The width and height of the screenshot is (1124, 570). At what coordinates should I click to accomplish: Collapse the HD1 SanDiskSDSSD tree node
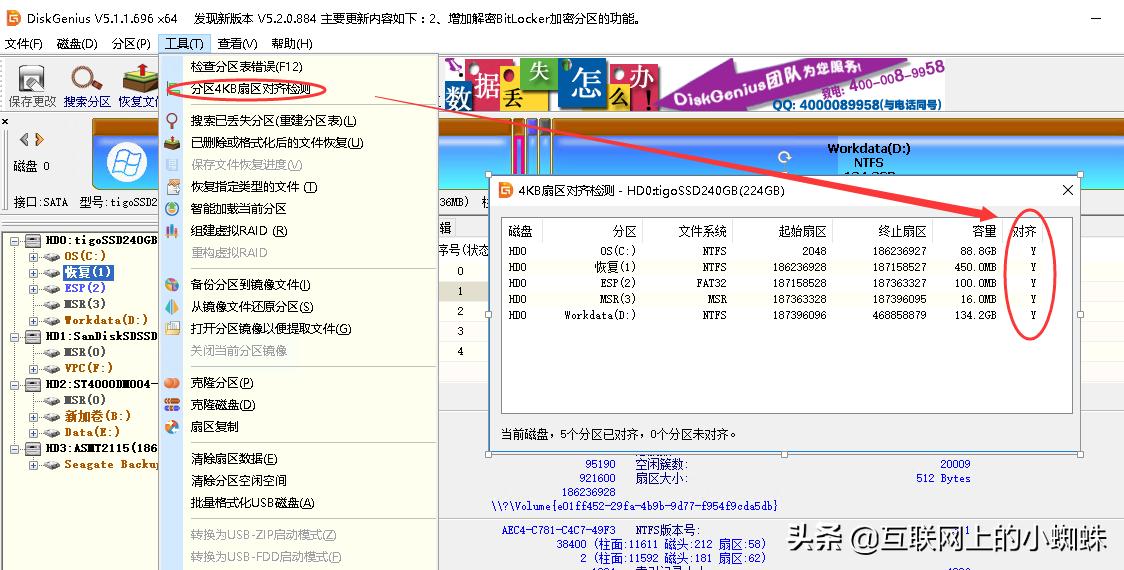click(15, 337)
